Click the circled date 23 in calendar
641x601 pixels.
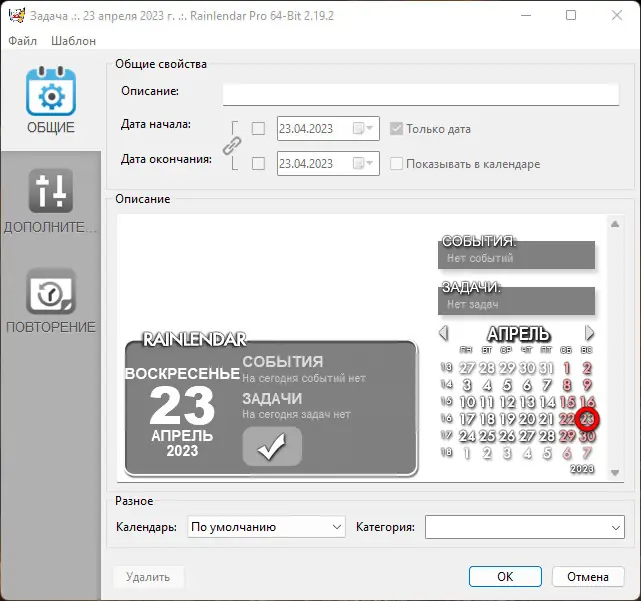coord(587,419)
